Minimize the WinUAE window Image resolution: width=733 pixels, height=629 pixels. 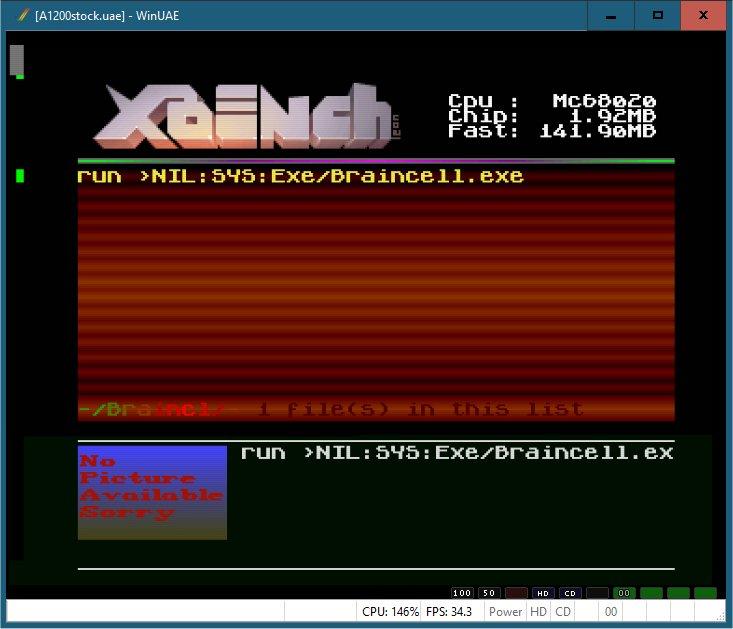click(611, 15)
